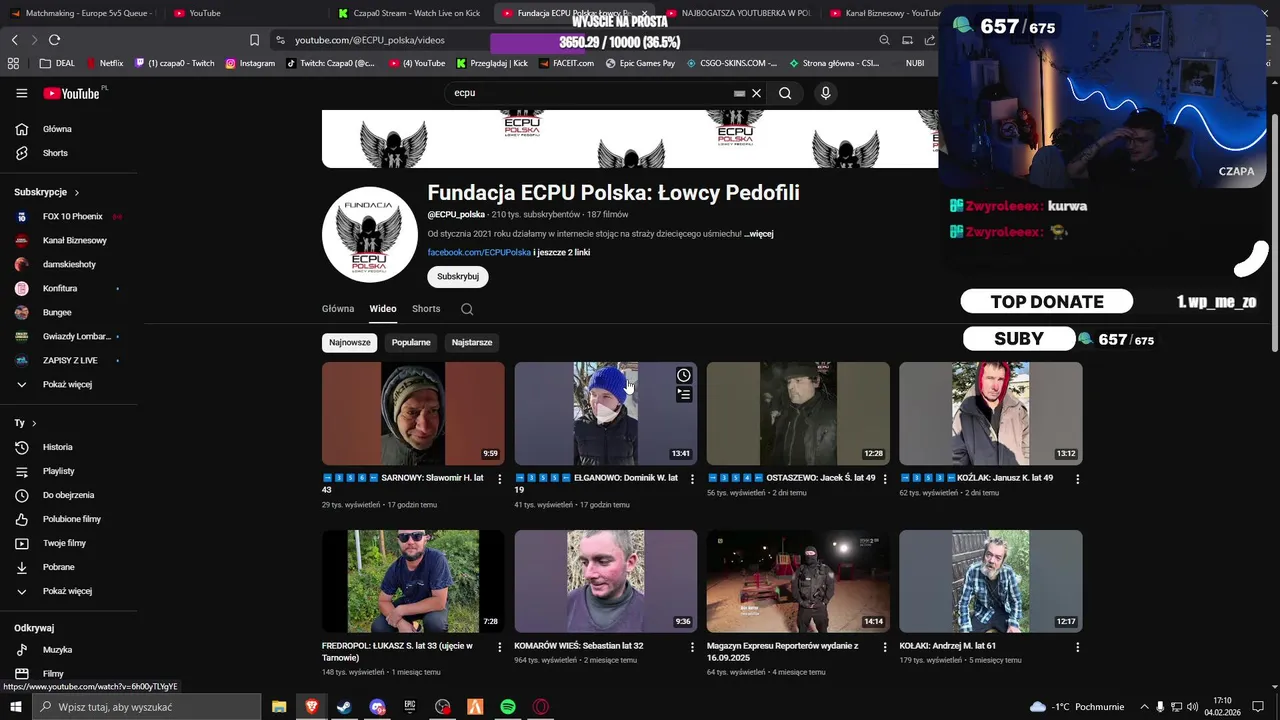Open options menu for FREDROPOL video

(x=500, y=647)
